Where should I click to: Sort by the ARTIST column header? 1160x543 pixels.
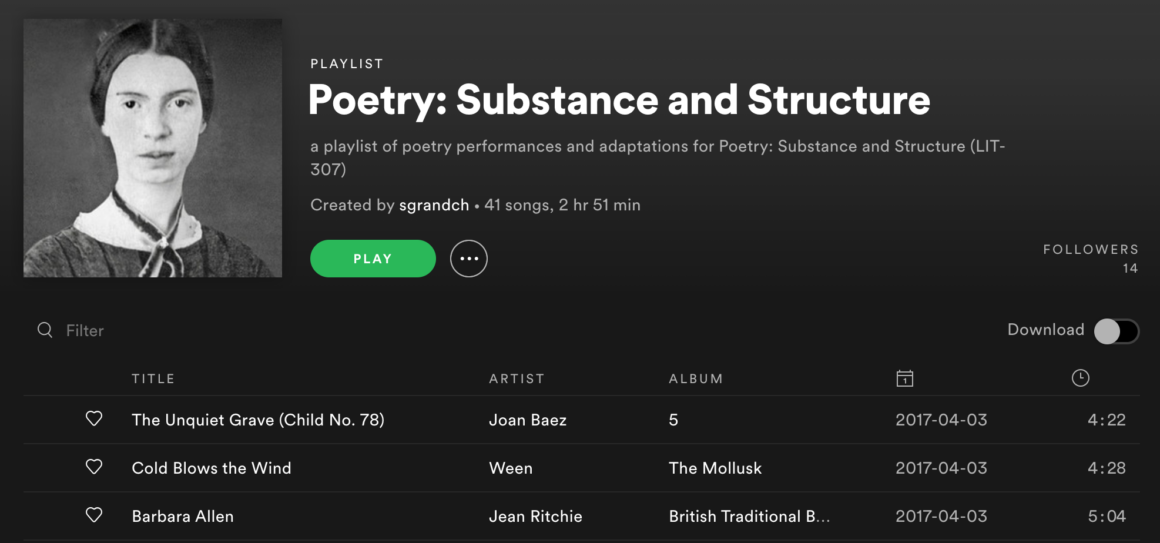tap(516, 379)
